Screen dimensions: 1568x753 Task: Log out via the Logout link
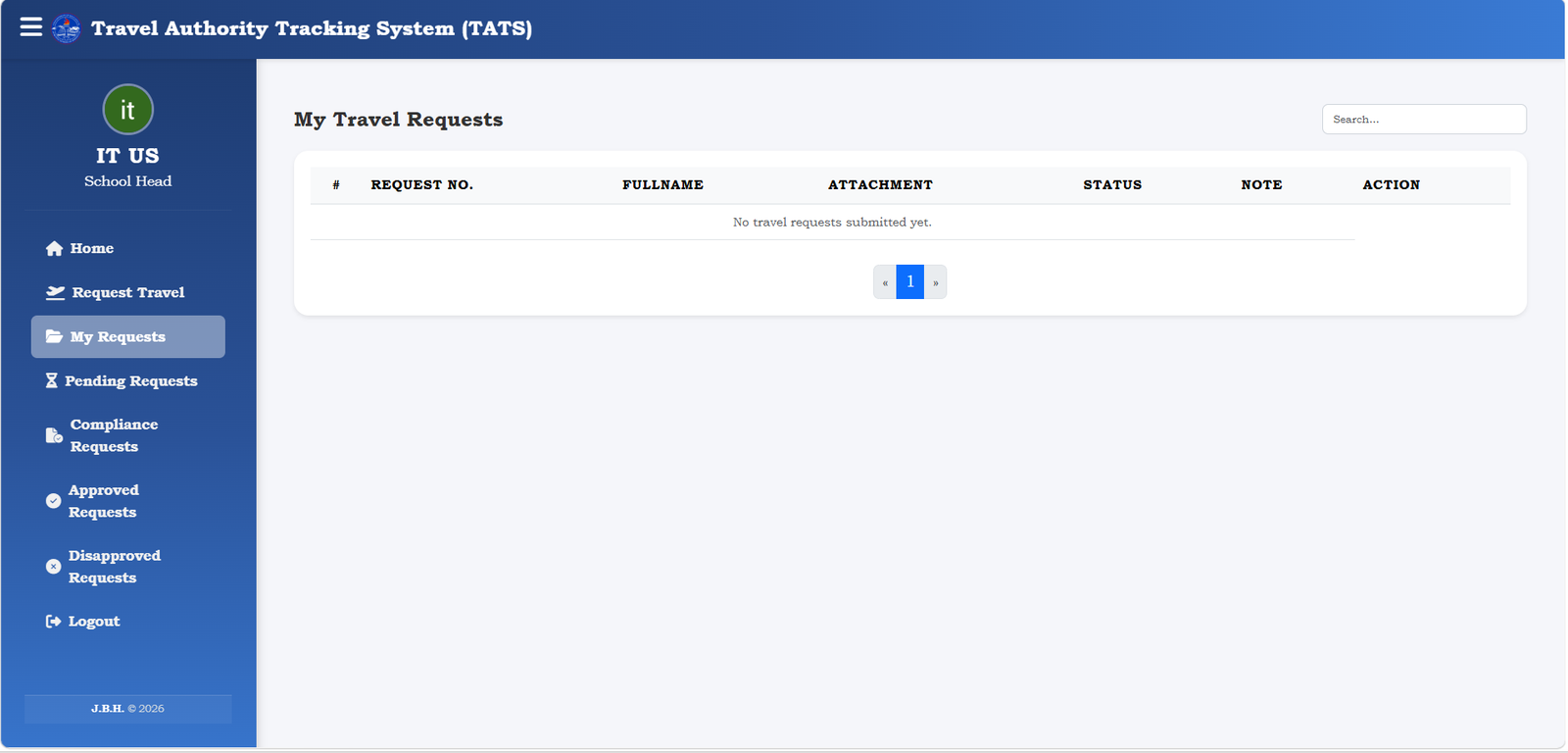point(127,622)
